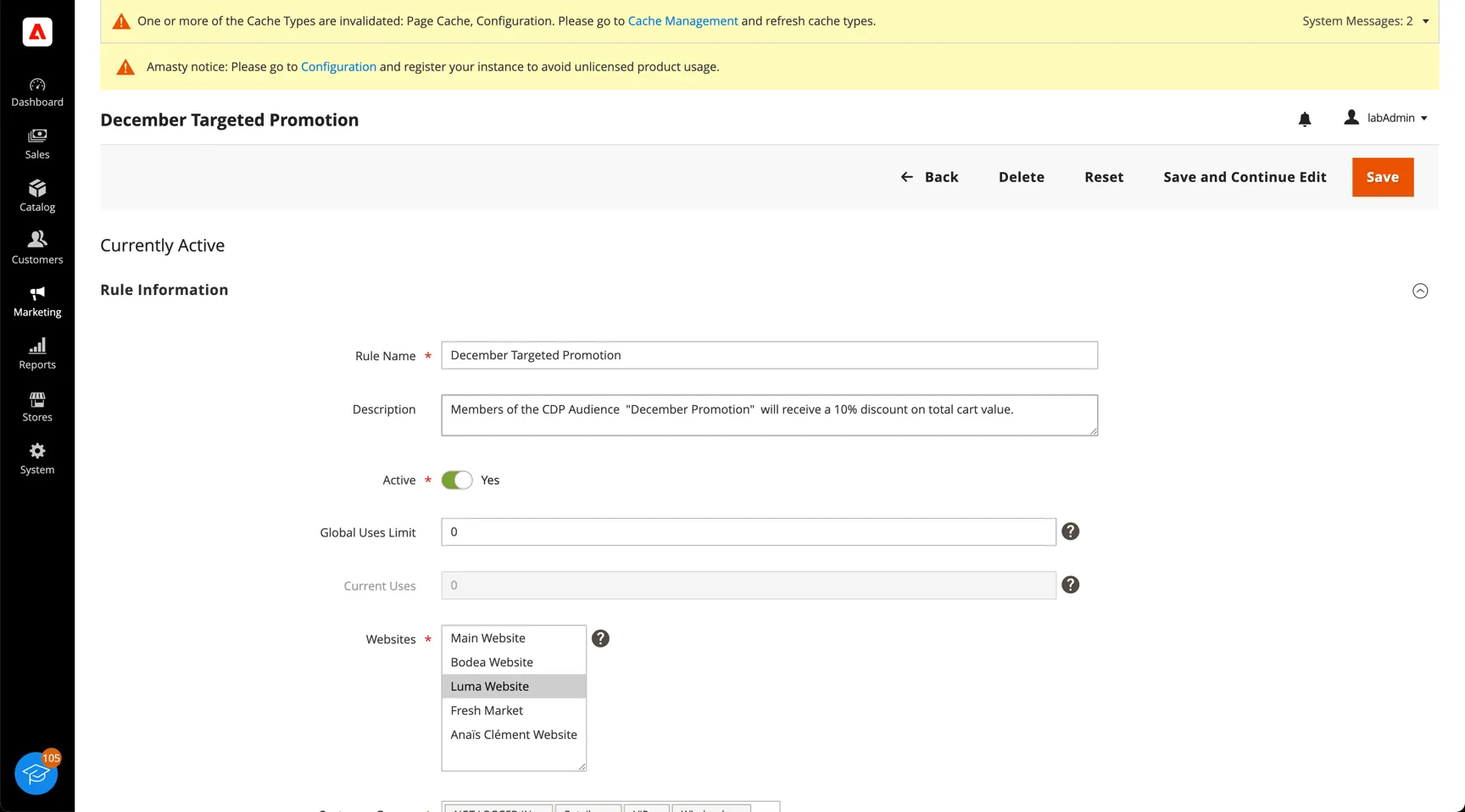Collapse the Rule Information section

click(x=1420, y=291)
